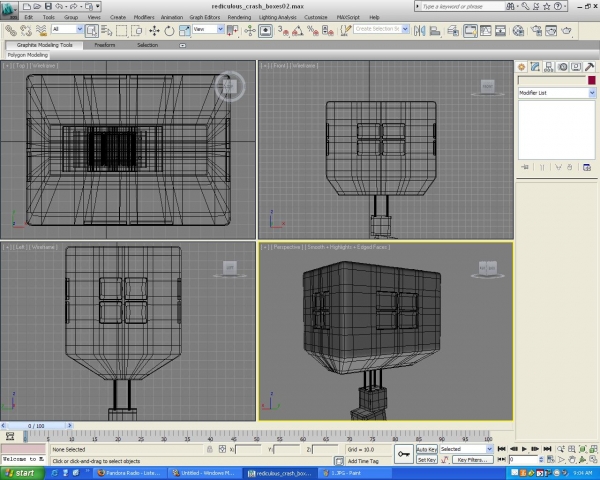The height and width of the screenshot is (480, 600).
Task: Open the 3ds Max application menu button
Action: (9, 10)
